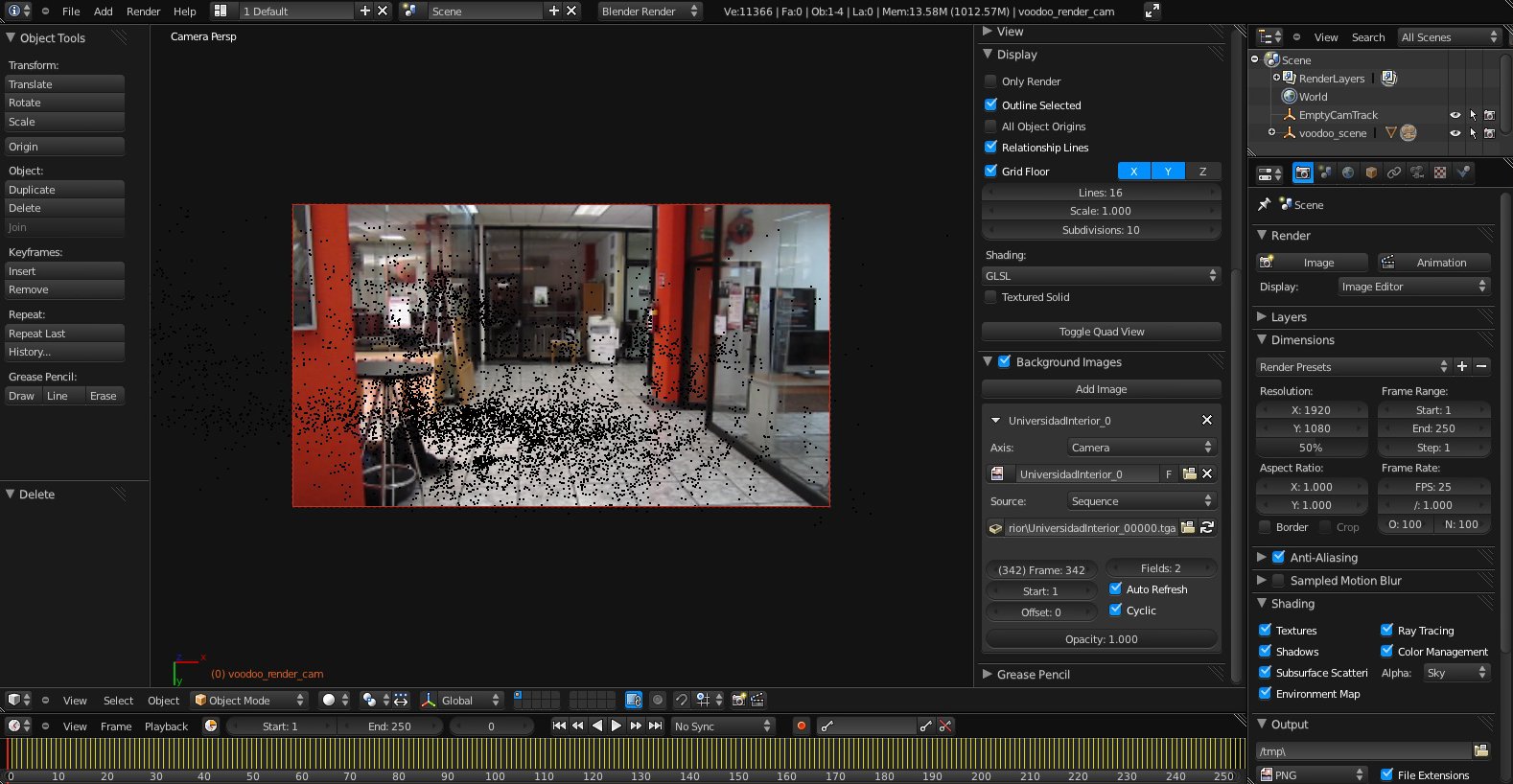Hide EmptyCamTrack using its eye icon
This screenshot has width=1513, height=784.
[1455, 115]
